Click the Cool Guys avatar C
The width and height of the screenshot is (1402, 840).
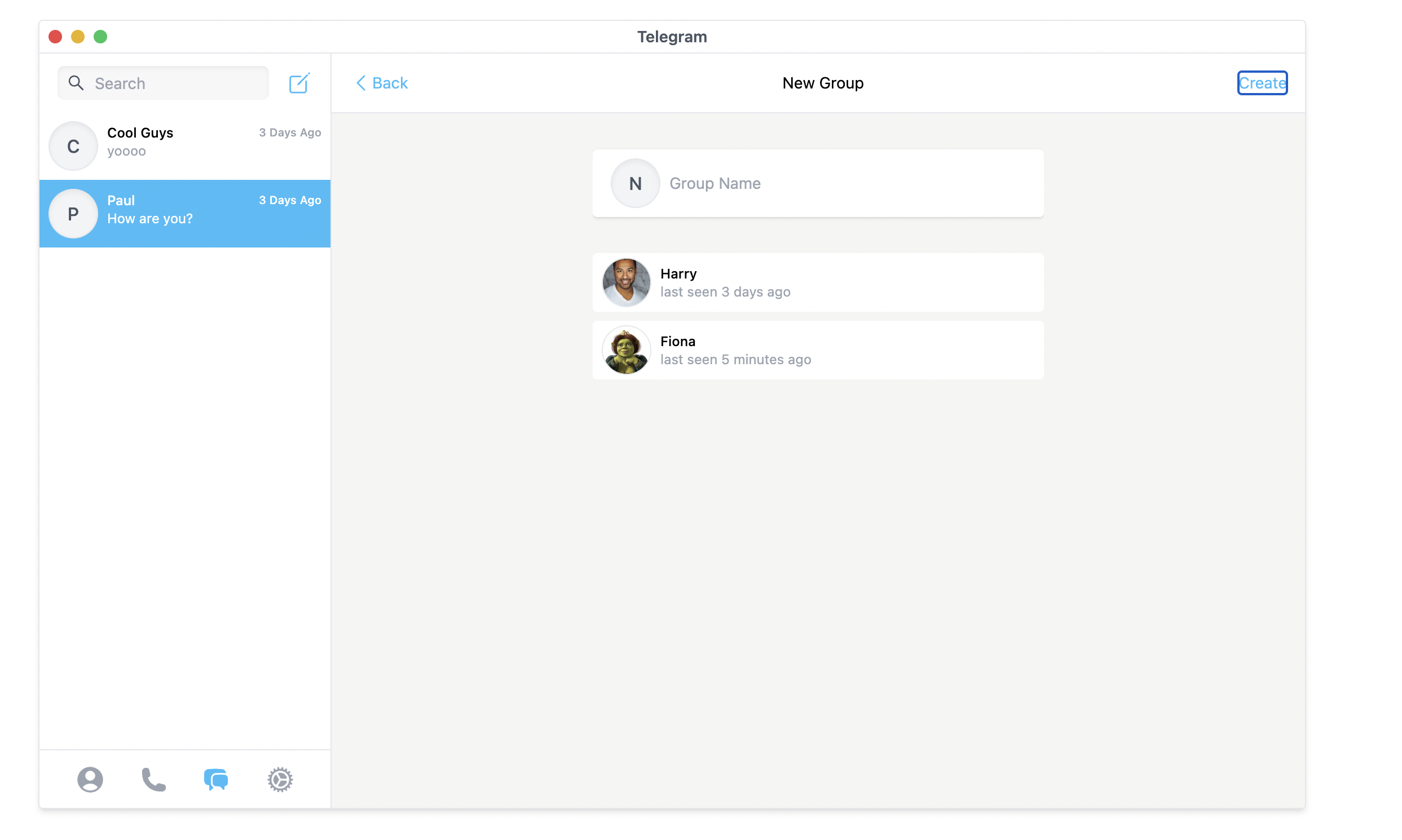point(73,146)
